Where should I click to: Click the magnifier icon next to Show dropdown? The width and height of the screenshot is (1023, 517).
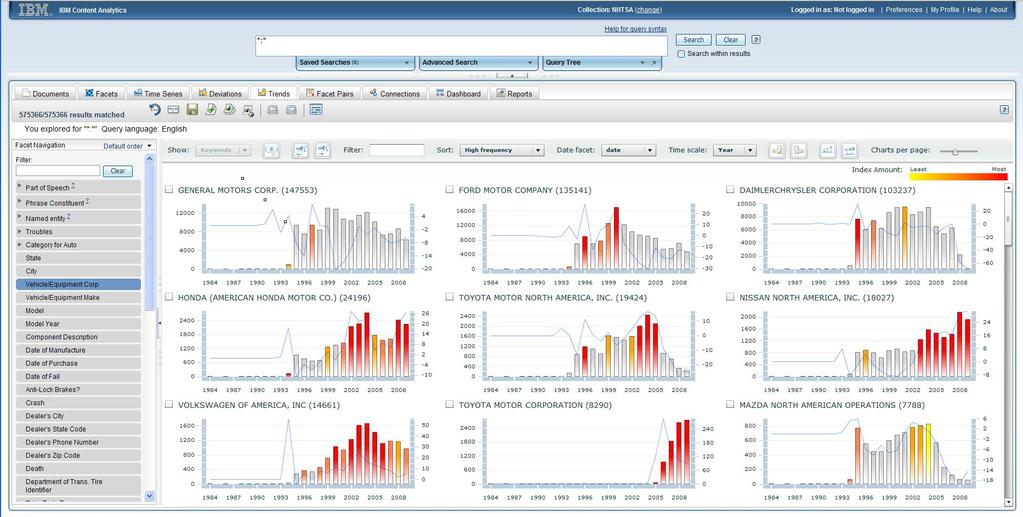pyautogui.click(x=271, y=150)
